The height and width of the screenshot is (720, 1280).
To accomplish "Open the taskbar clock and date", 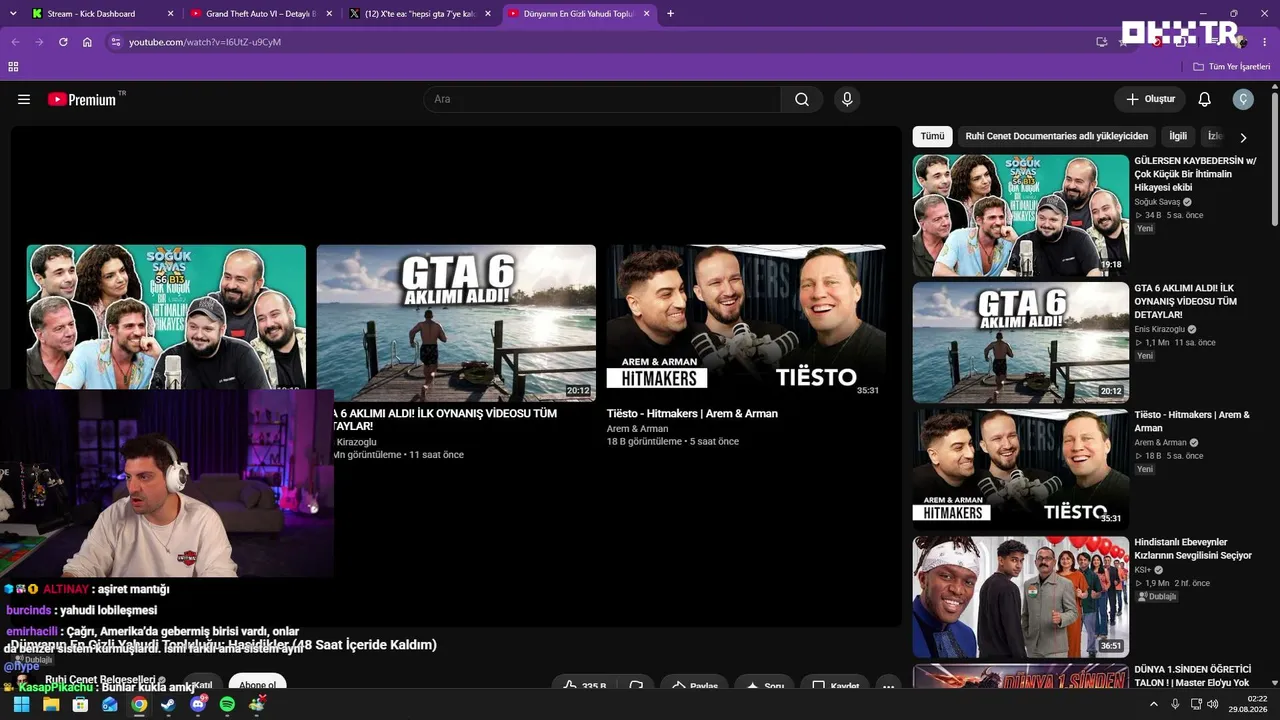I will tap(1248, 704).
